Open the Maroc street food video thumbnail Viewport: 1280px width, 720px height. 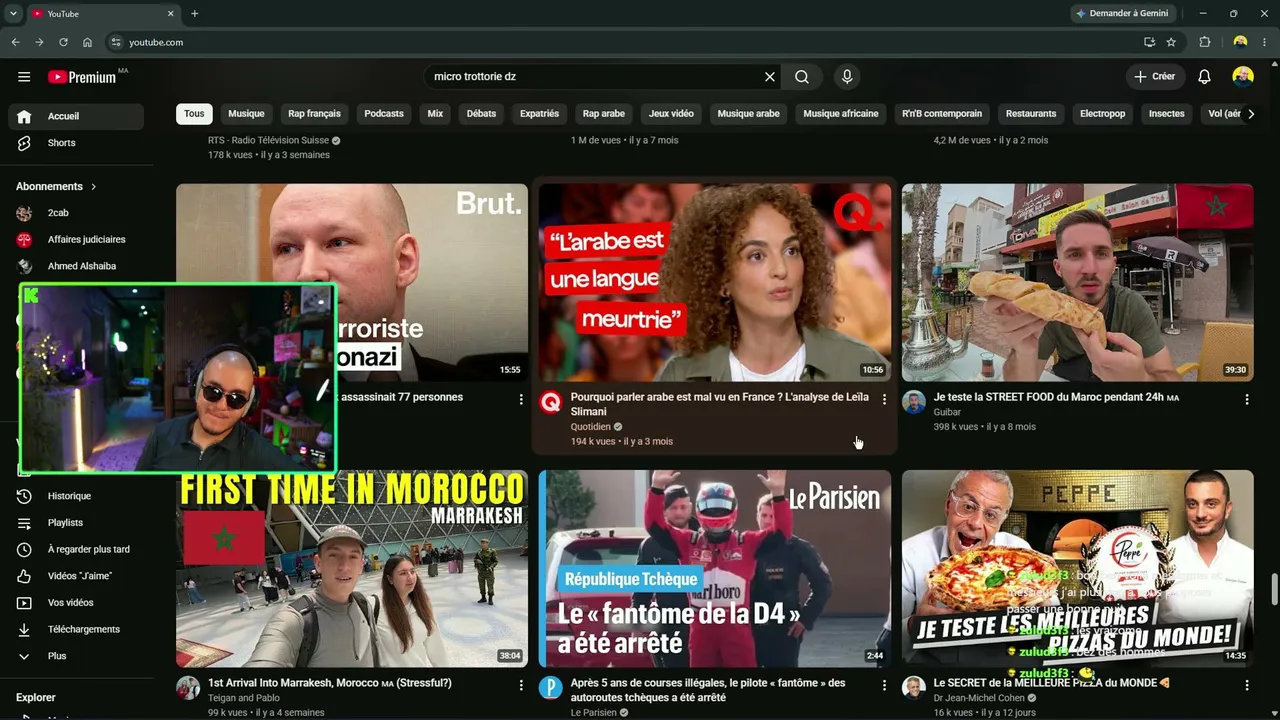click(1078, 282)
